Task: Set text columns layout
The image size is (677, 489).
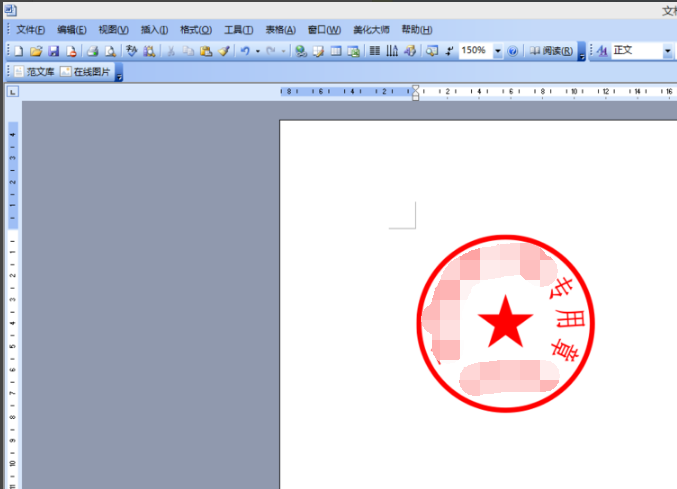Action: point(375,51)
